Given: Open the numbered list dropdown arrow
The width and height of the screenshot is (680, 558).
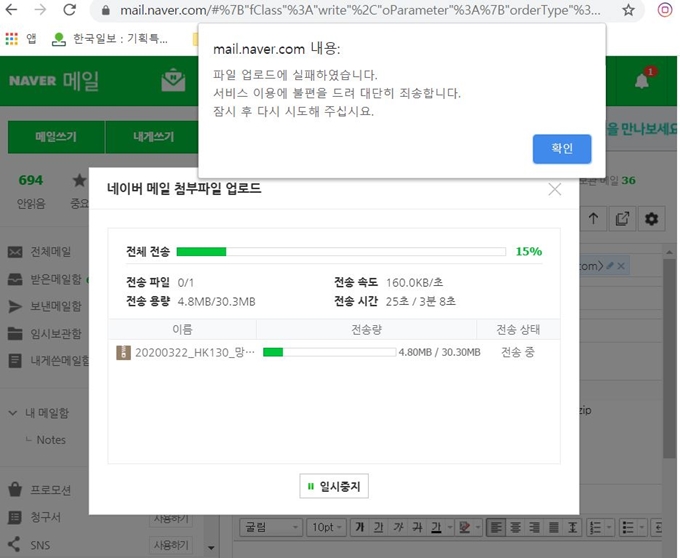Looking at the screenshot, I should tap(609, 527).
